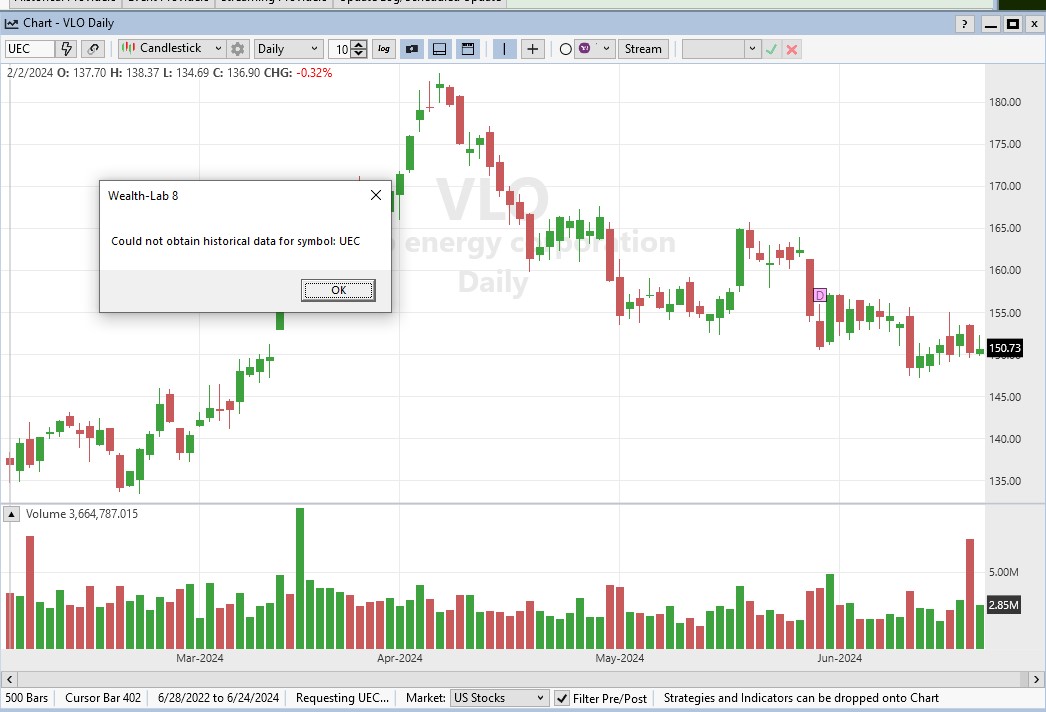Click the 5.00M volume axis label
1046x712 pixels.
click(x=1003, y=572)
